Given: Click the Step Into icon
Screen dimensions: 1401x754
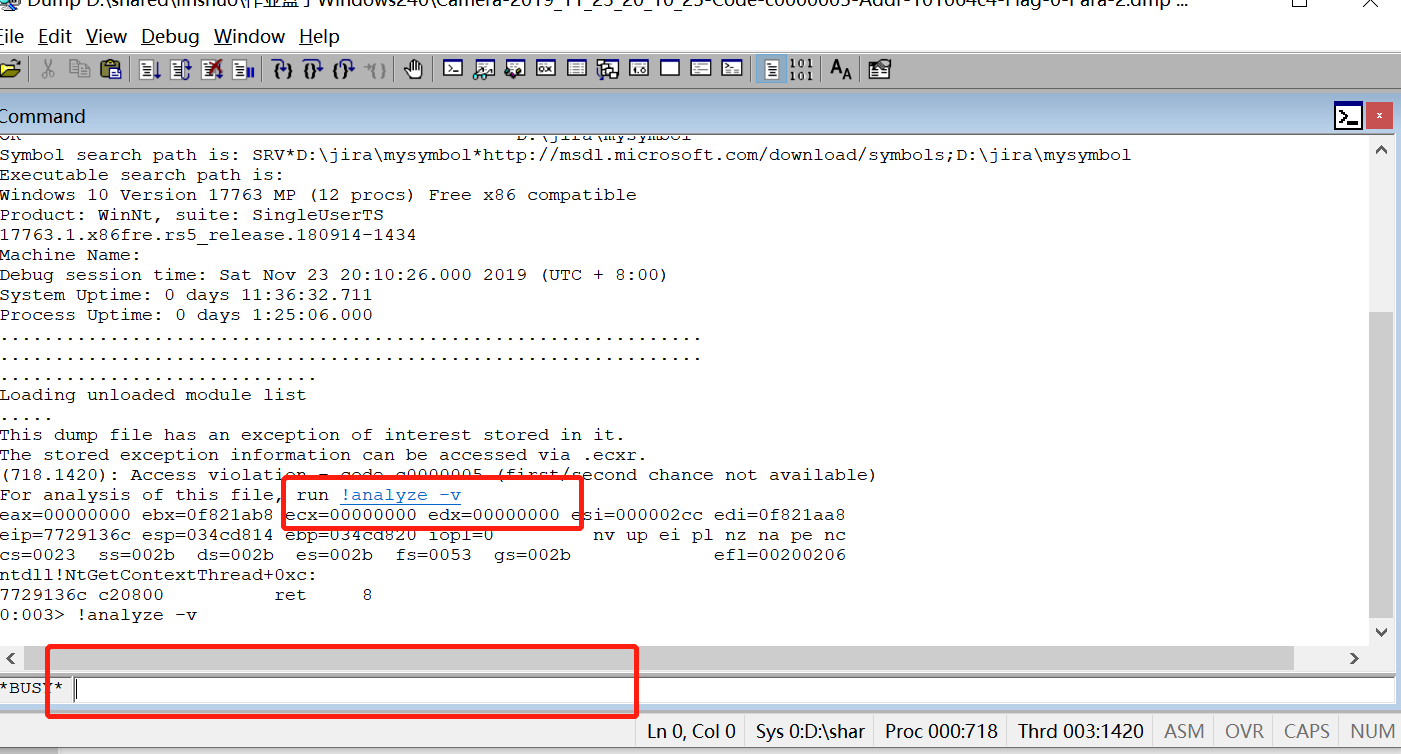Looking at the screenshot, I should [x=281, y=68].
